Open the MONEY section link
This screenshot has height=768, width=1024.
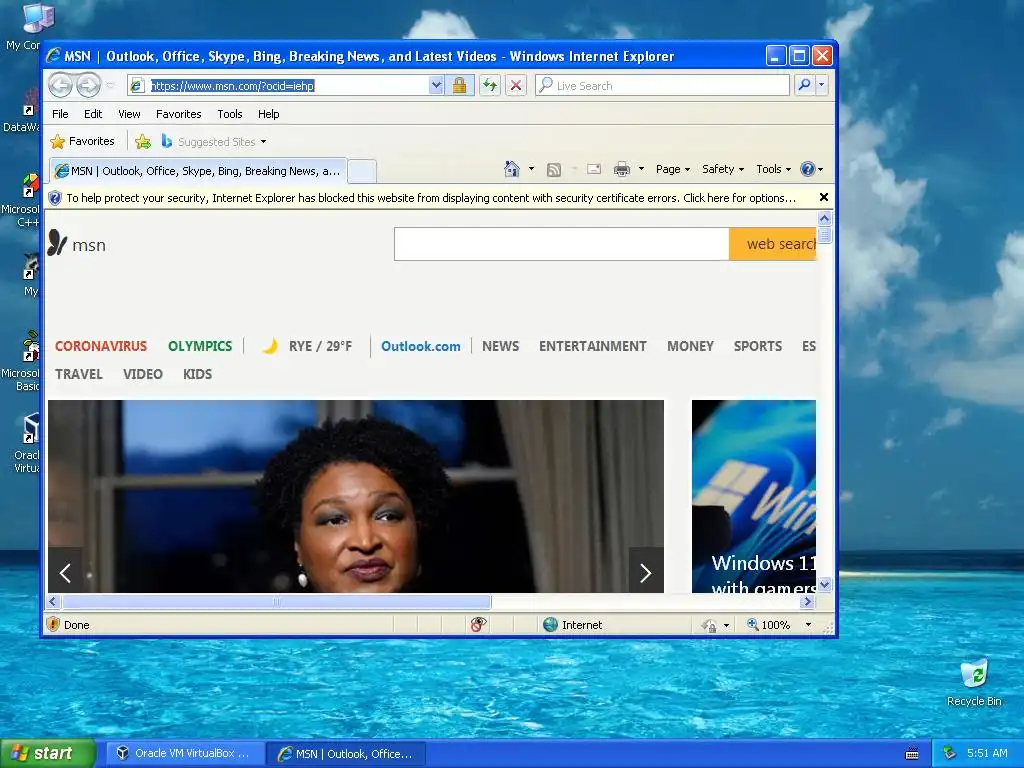tap(690, 346)
